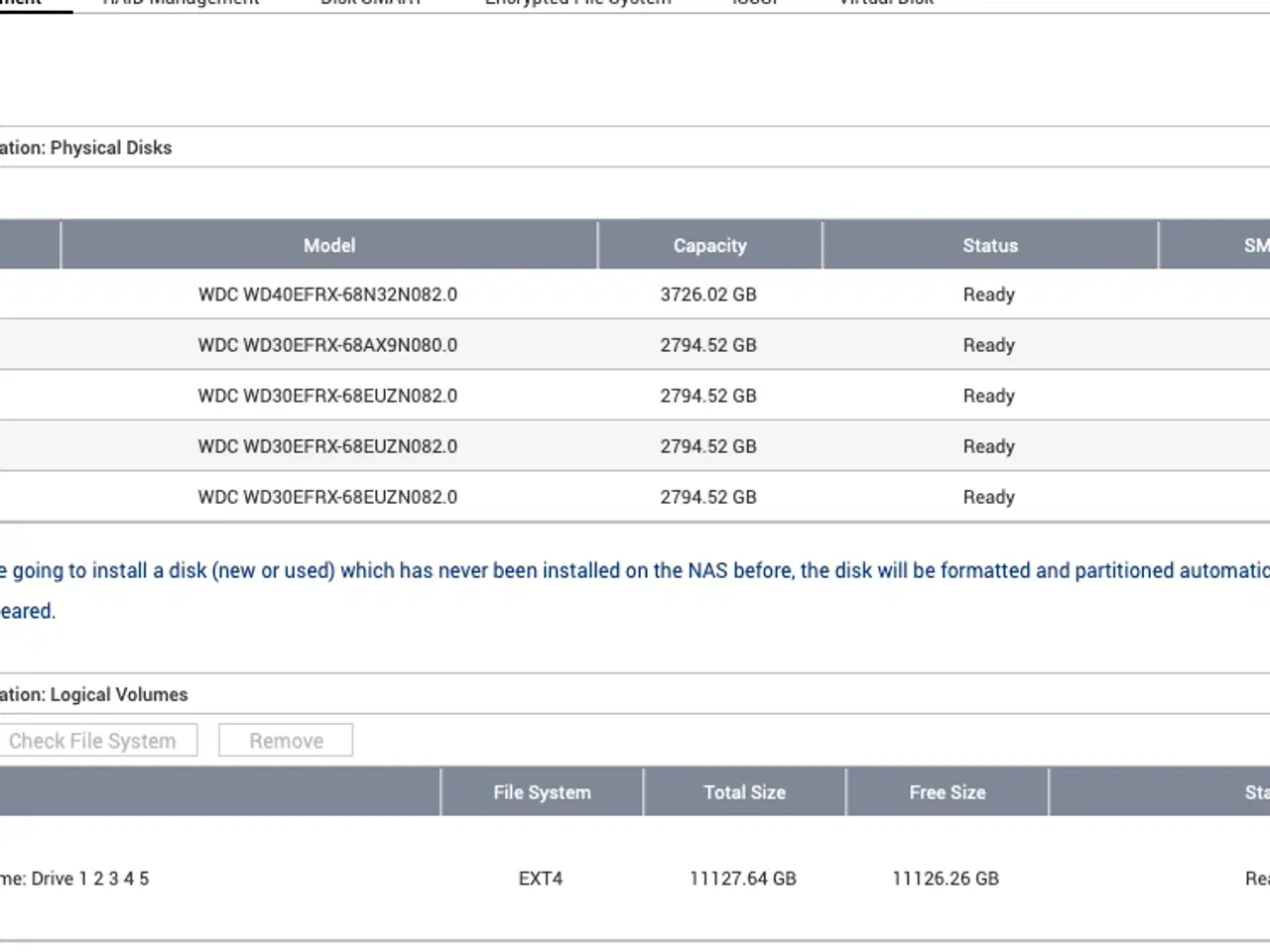Select the WDC WD30EFRX-68AX9N080.0 disk row

[x=327, y=345]
